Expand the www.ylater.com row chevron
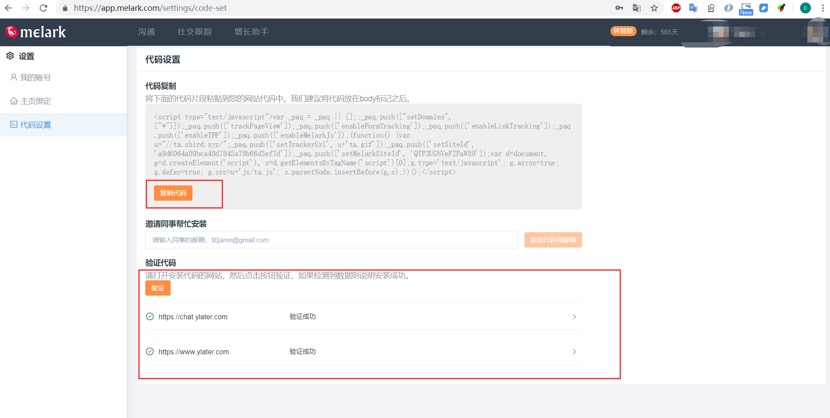This screenshot has height=418, width=830. [x=574, y=351]
